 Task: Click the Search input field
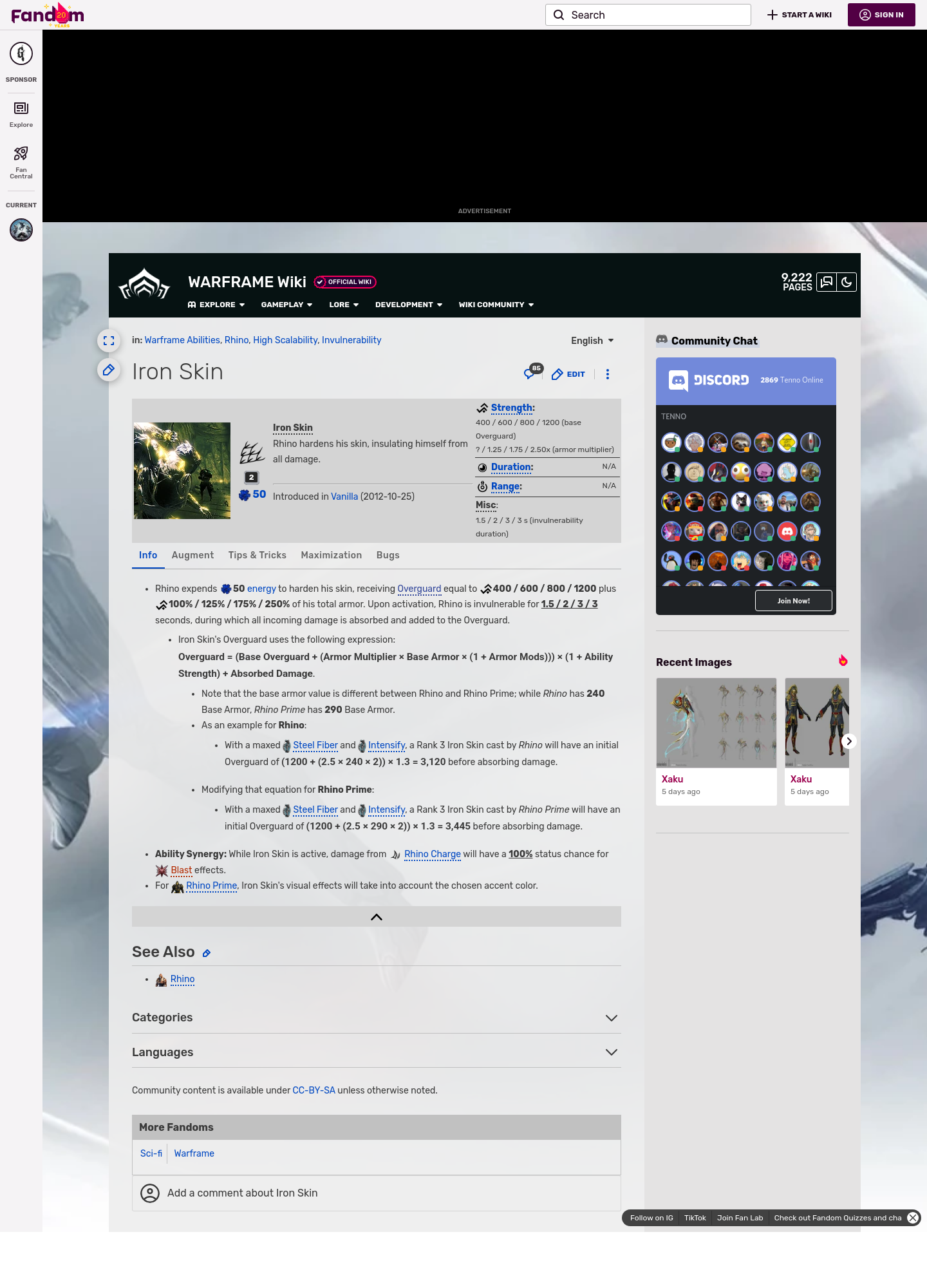[x=648, y=15]
